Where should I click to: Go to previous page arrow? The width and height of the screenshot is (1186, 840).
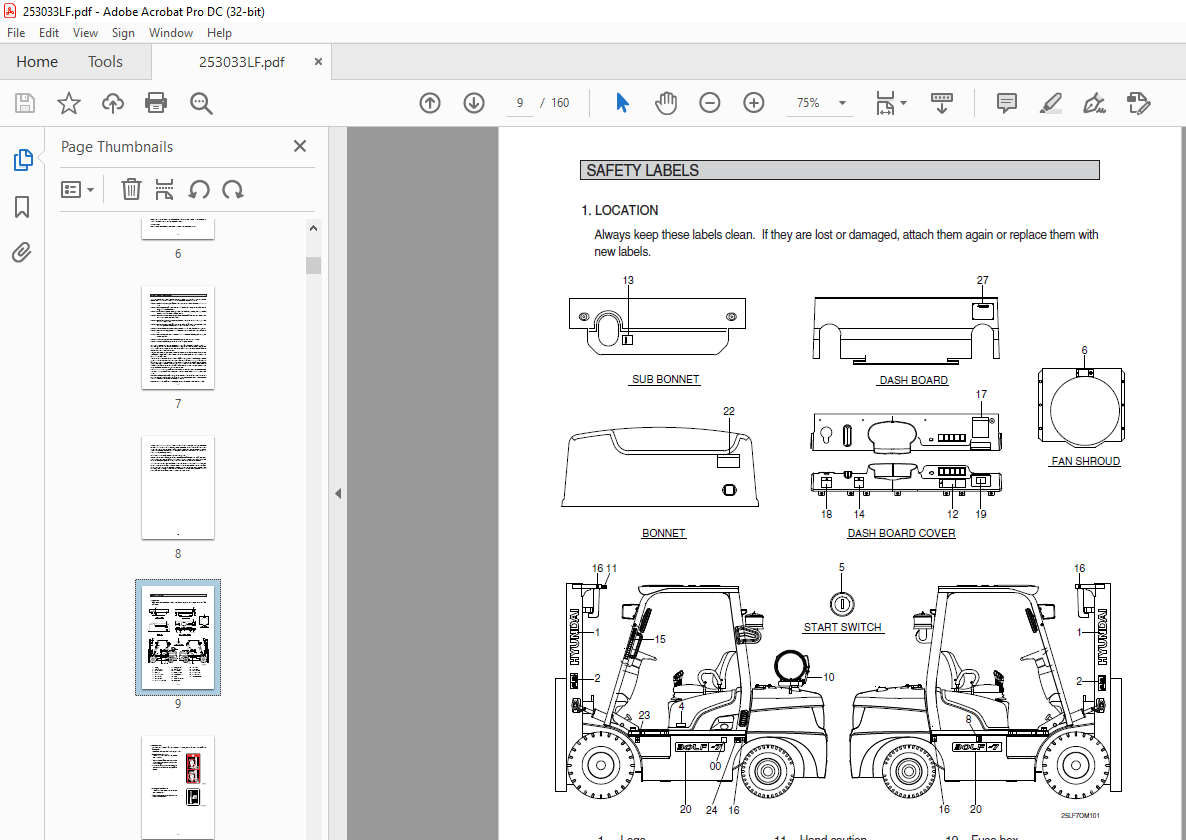pos(430,103)
